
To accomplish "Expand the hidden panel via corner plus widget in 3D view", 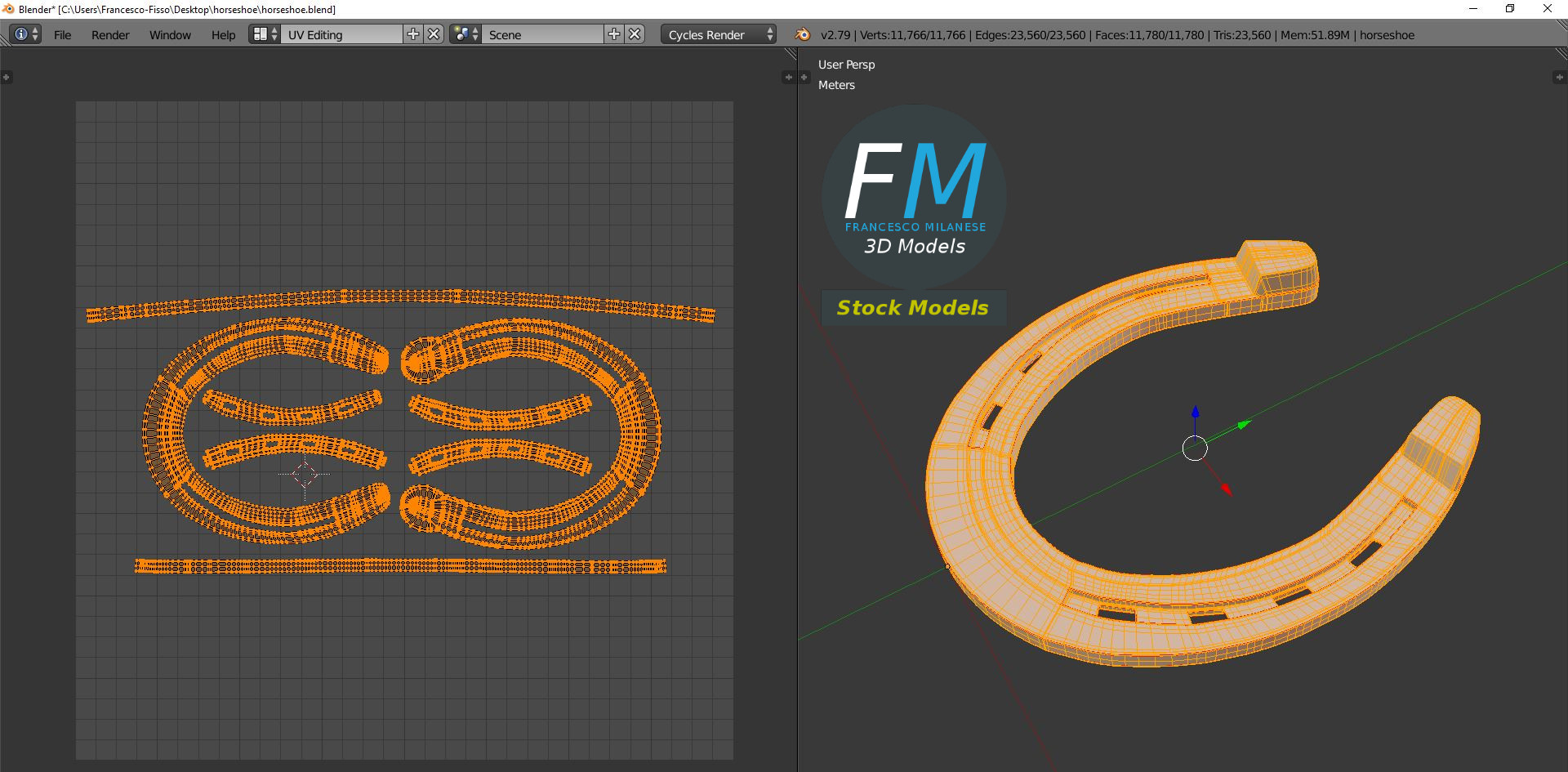I will [x=804, y=77].
